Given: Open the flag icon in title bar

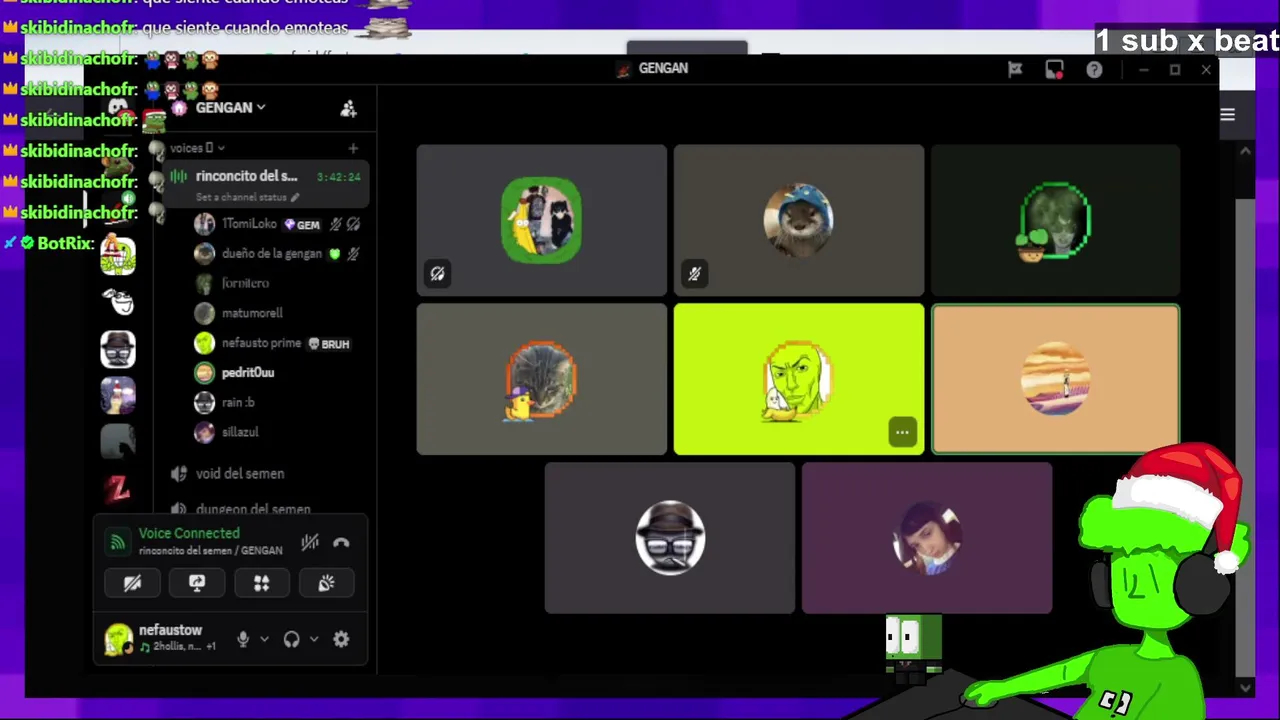Looking at the screenshot, I should (x=1015, y=69).
